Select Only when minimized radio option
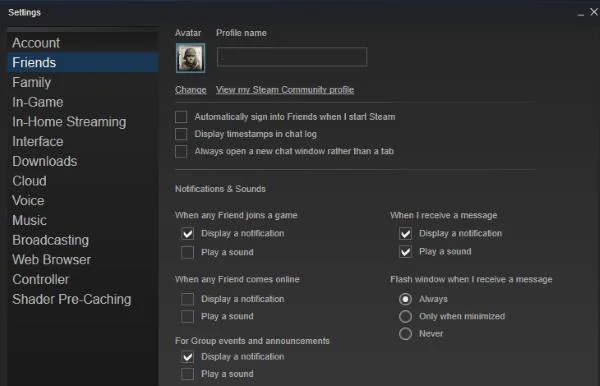The image size is (600, 386). [x=405, y=316]
